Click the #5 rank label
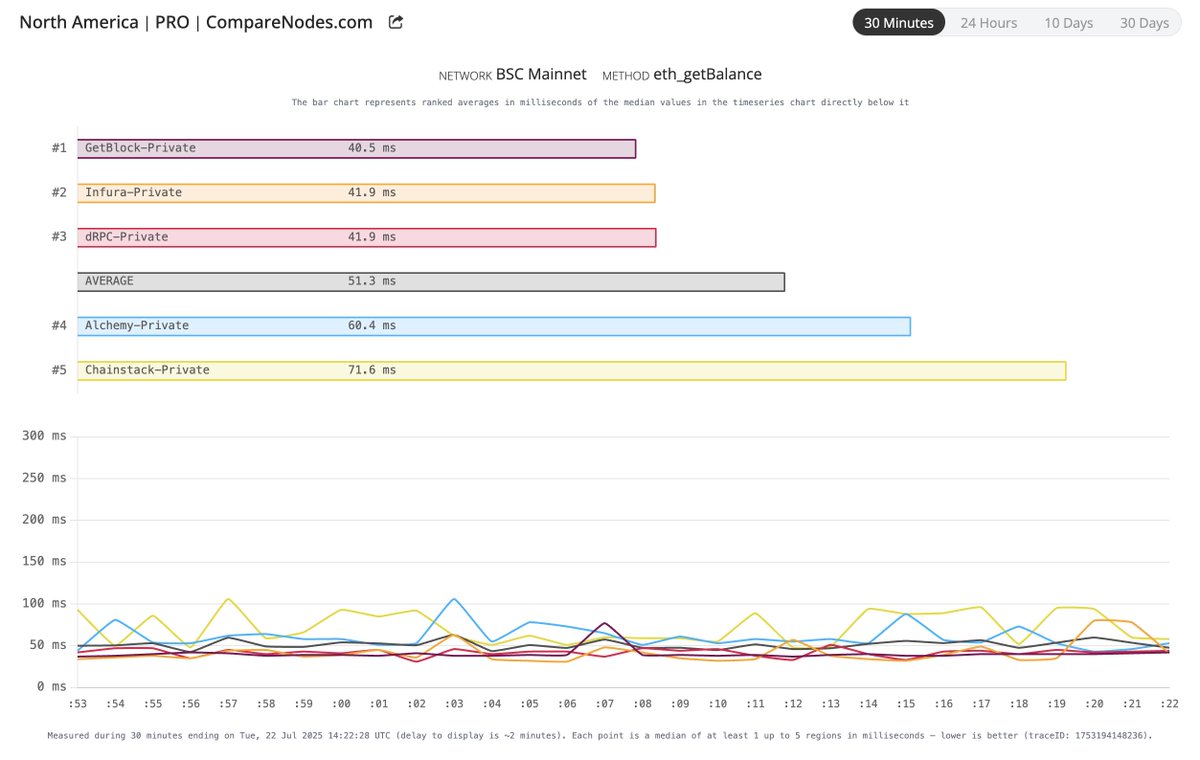This screenshot has width=1200, height=760. point(59,370)
